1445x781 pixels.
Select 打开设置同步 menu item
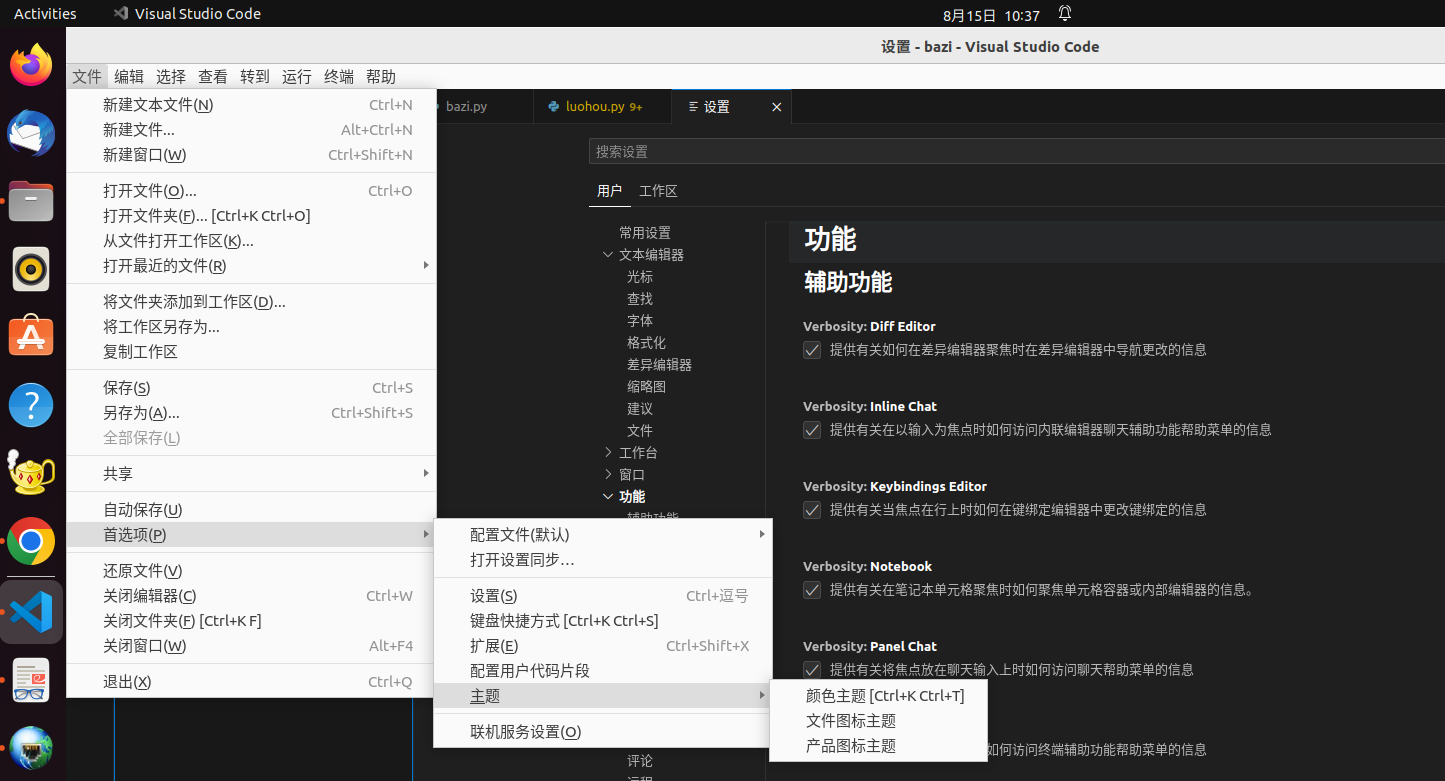point(603,560)
